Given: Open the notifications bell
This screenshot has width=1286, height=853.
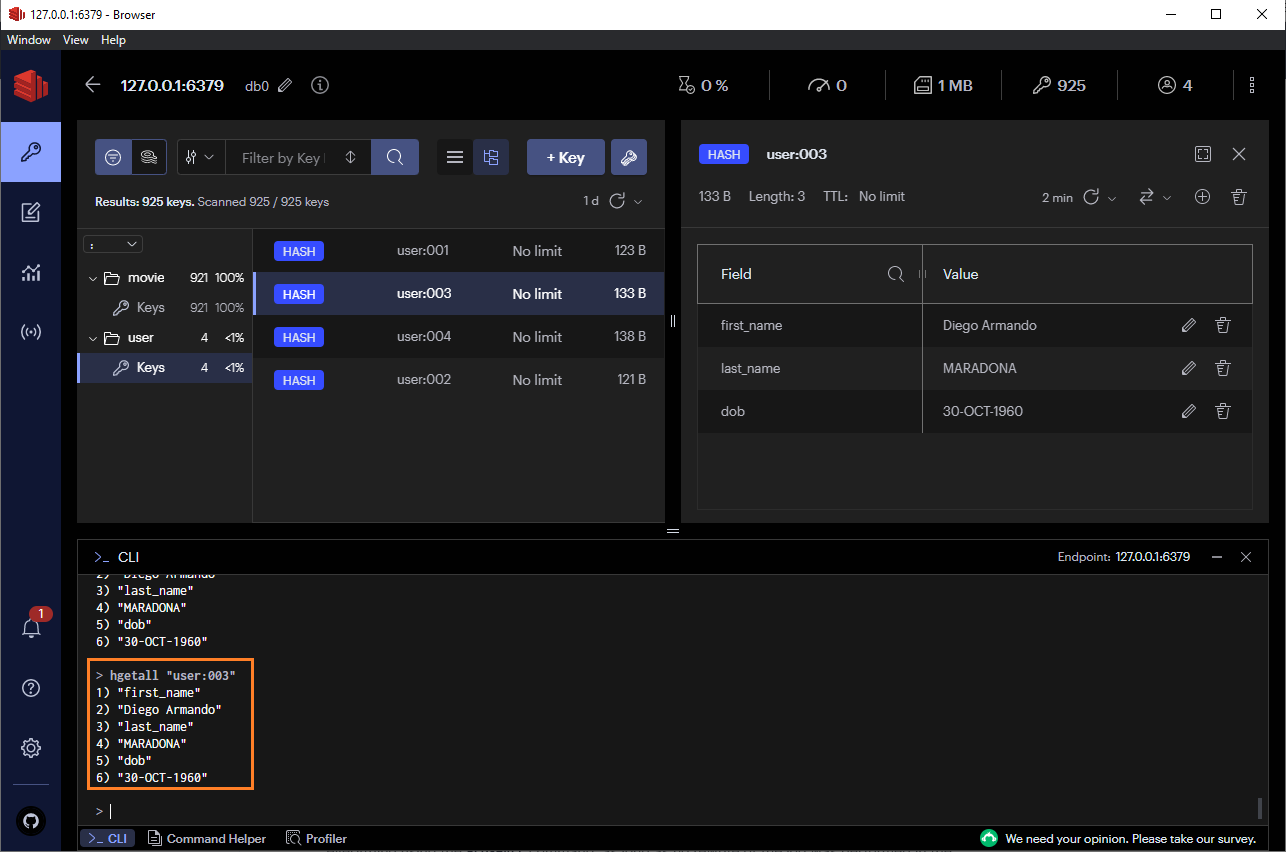Looking at the screenshot, I should coord(31,628).
